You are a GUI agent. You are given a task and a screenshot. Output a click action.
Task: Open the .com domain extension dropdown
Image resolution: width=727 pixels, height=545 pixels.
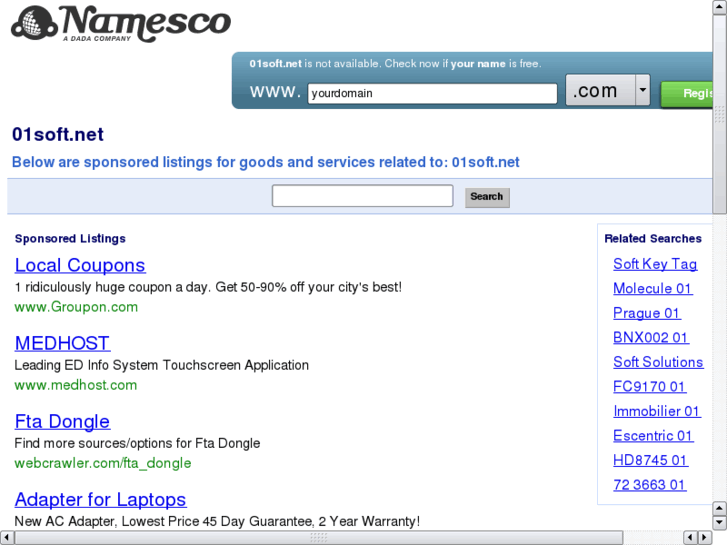(x=608, y=90)
